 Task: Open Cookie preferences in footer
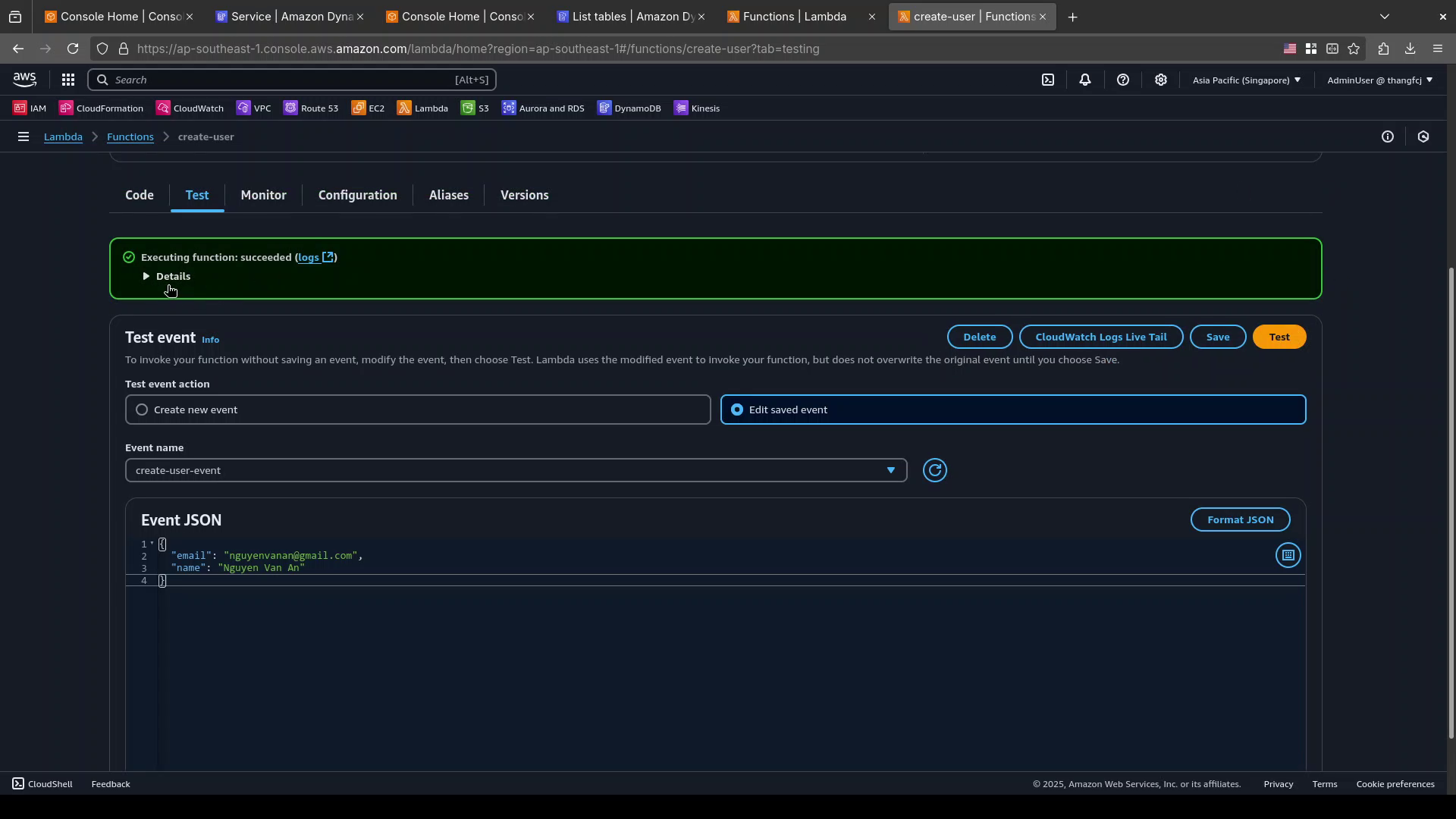1395,784
